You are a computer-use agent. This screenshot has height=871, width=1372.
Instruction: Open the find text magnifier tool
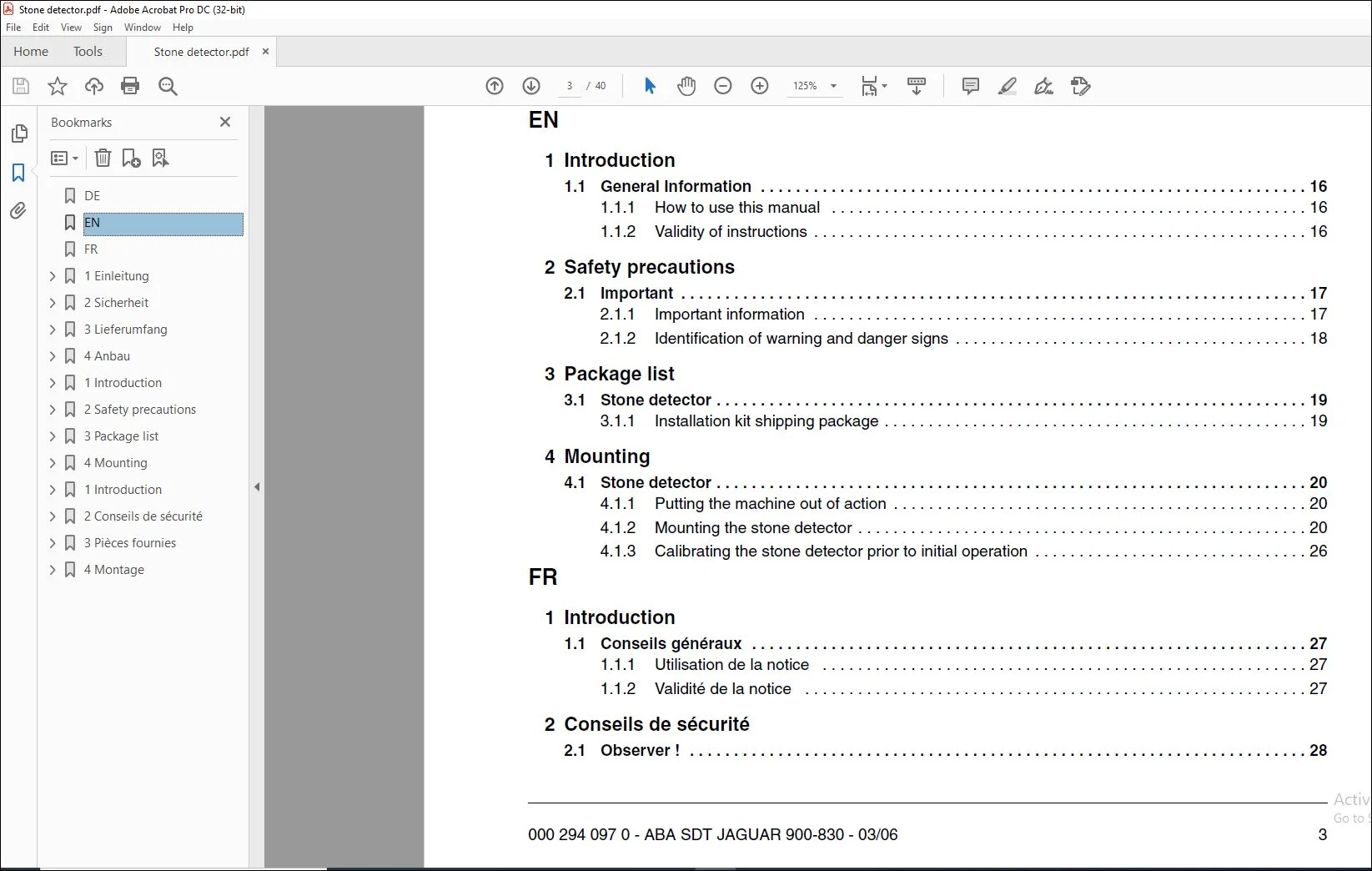[168, 86]
